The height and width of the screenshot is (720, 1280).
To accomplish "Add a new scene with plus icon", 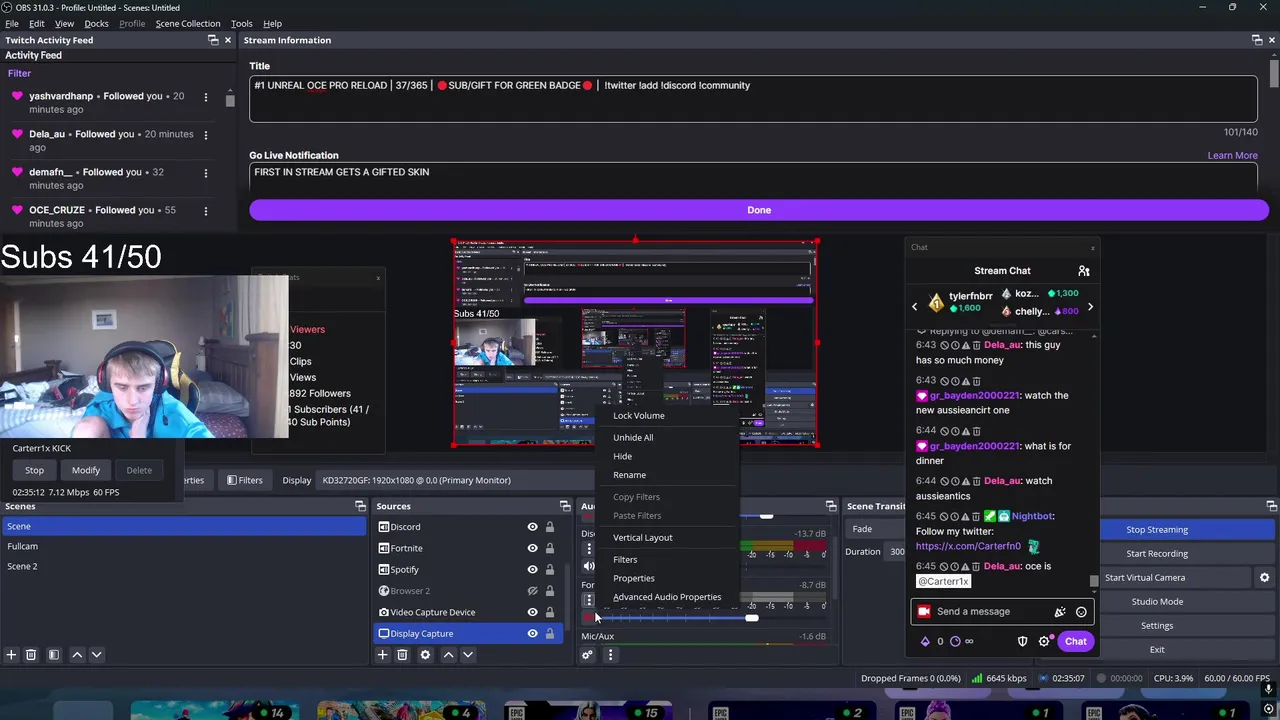I will (11, 655).
